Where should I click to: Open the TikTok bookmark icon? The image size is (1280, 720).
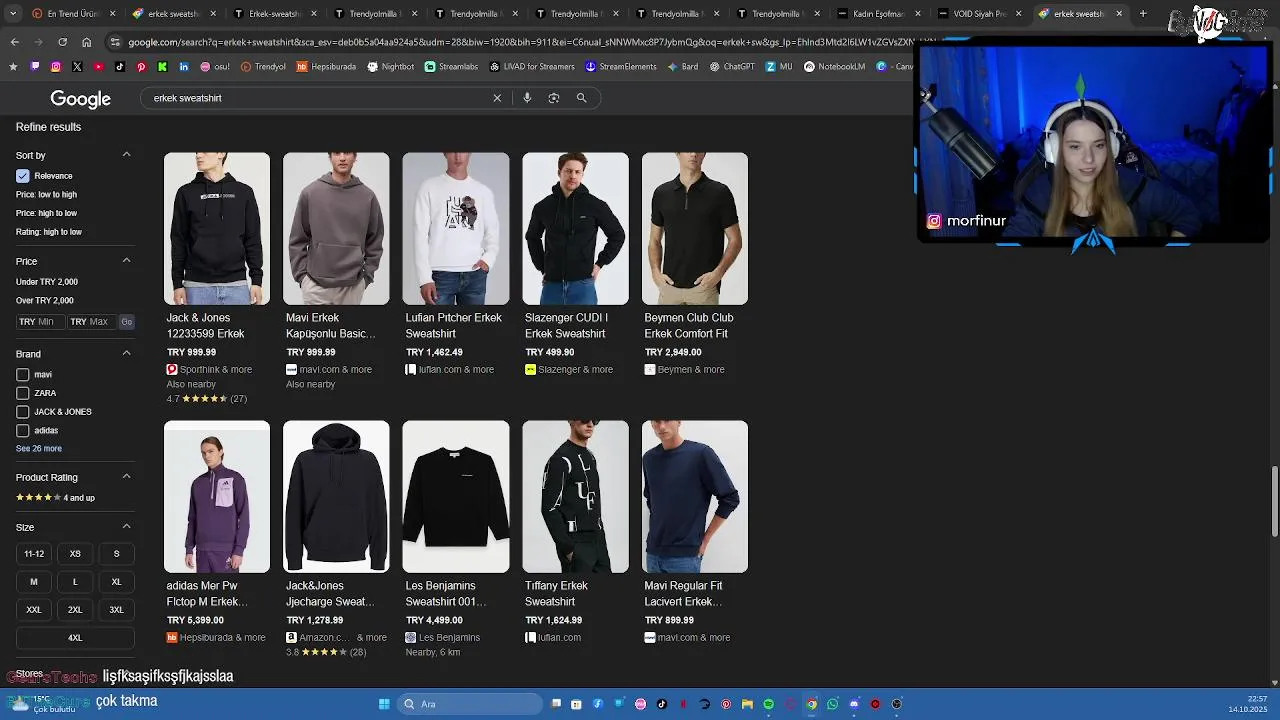pyautogui.click(x=120, y=67)
